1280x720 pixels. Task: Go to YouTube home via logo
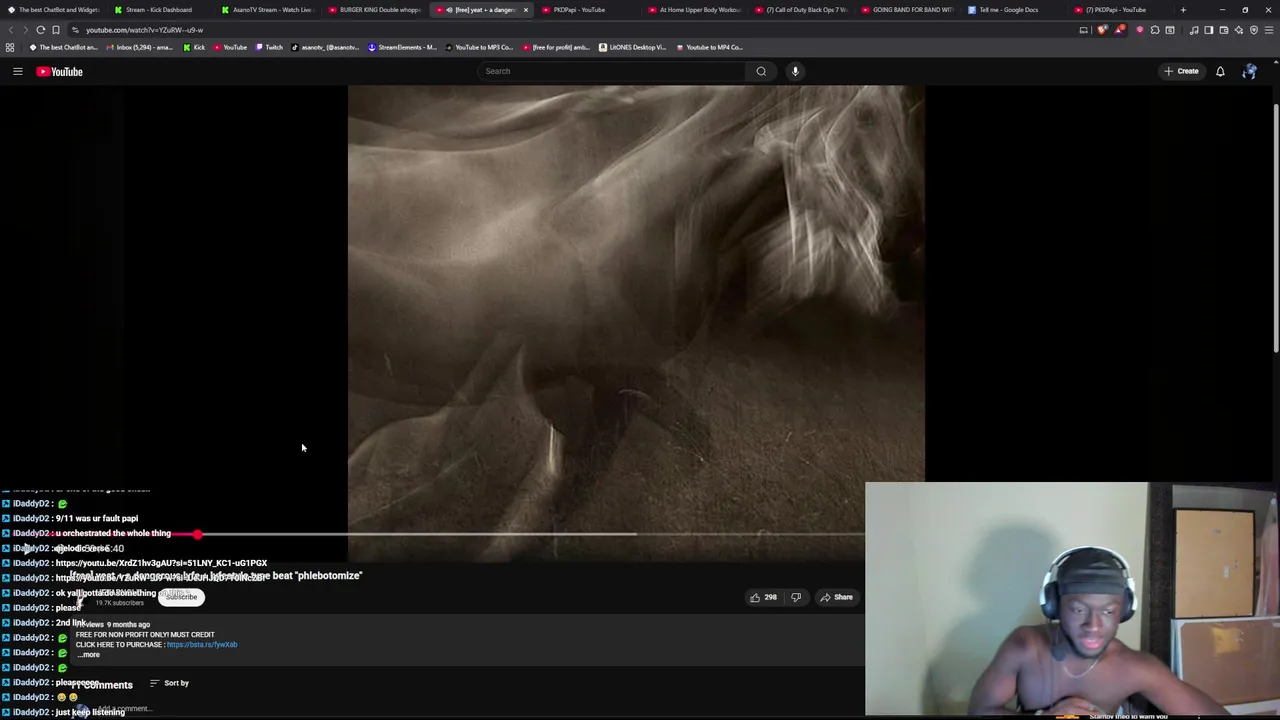click(59, 71)
